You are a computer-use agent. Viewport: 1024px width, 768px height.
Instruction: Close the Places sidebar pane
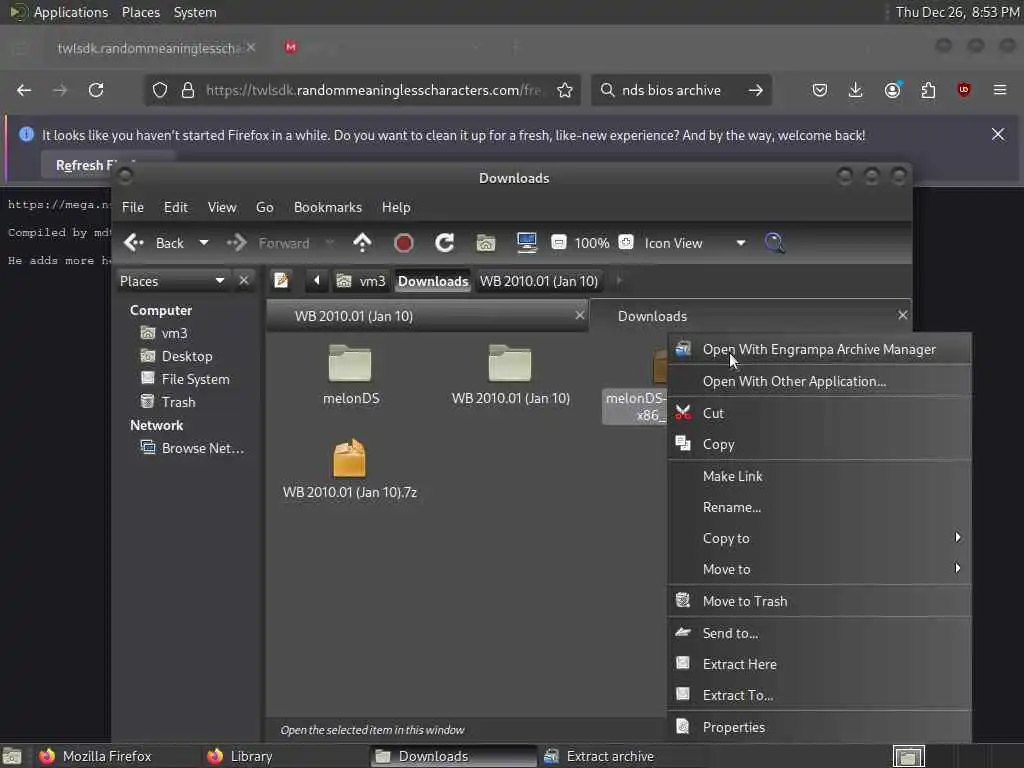[x=244, y=280]
